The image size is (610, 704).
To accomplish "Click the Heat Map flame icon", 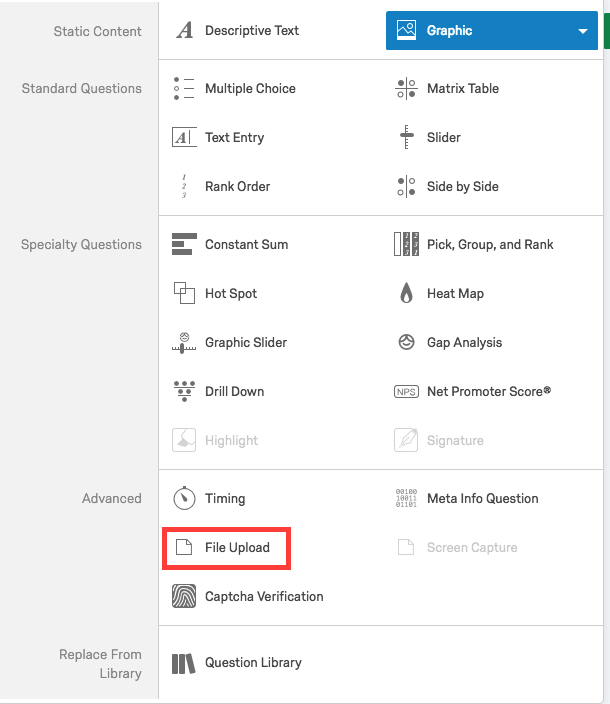I will [406, 293].
